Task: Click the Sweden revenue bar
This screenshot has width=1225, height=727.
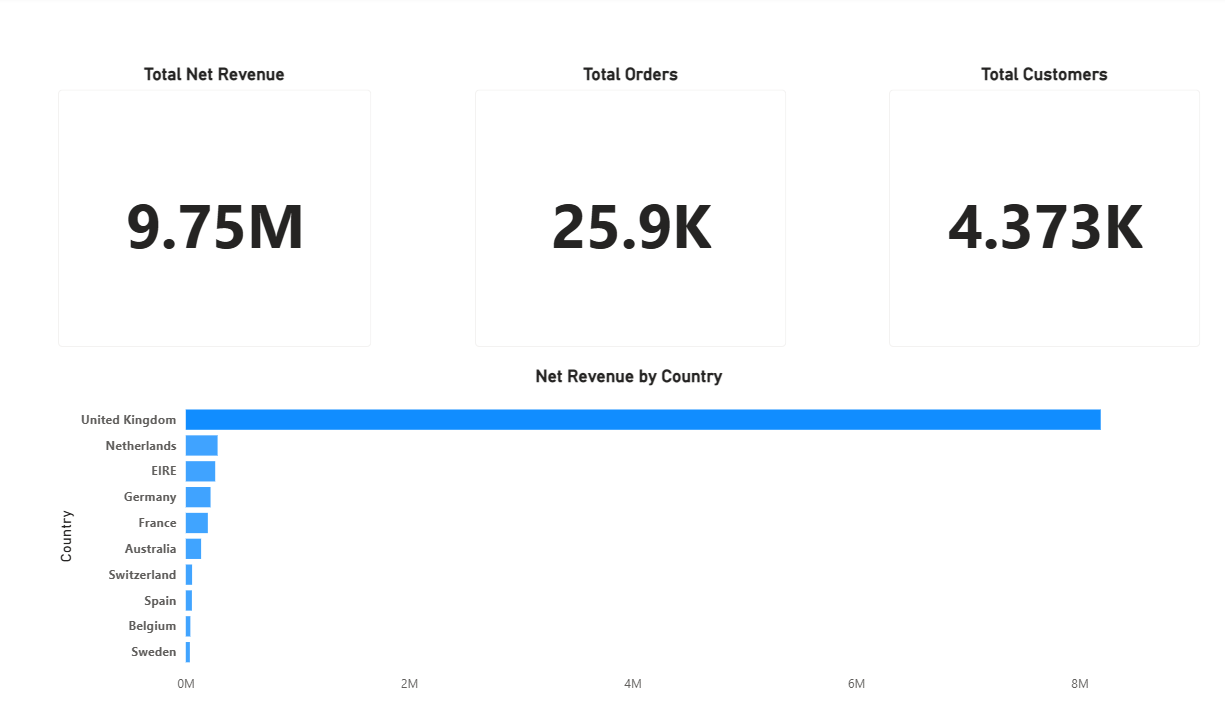Action: pyautogui.click(x=188, y=651)
